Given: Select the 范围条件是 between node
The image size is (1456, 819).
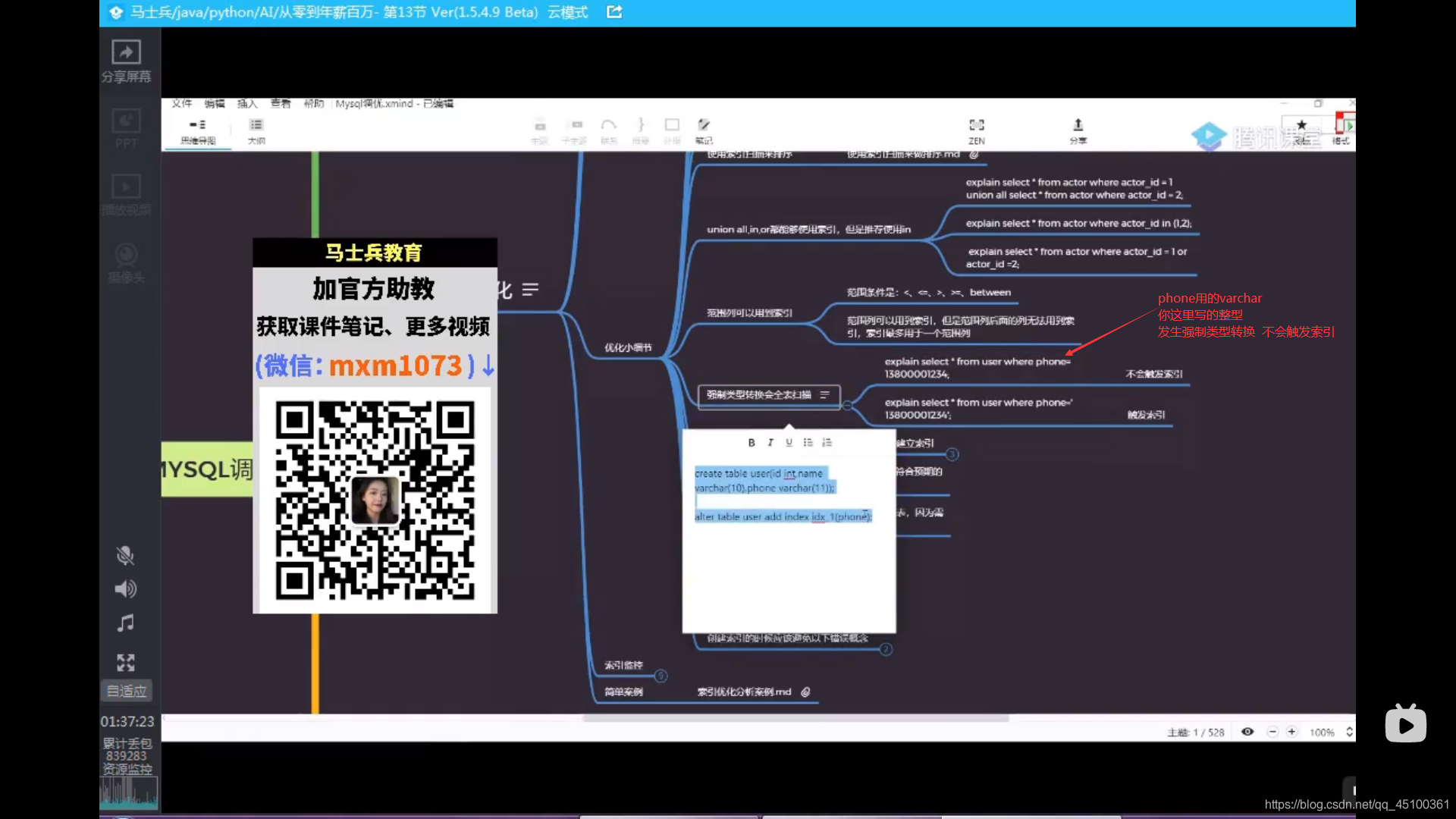Looking at the screenshot, I should (929, 293).
